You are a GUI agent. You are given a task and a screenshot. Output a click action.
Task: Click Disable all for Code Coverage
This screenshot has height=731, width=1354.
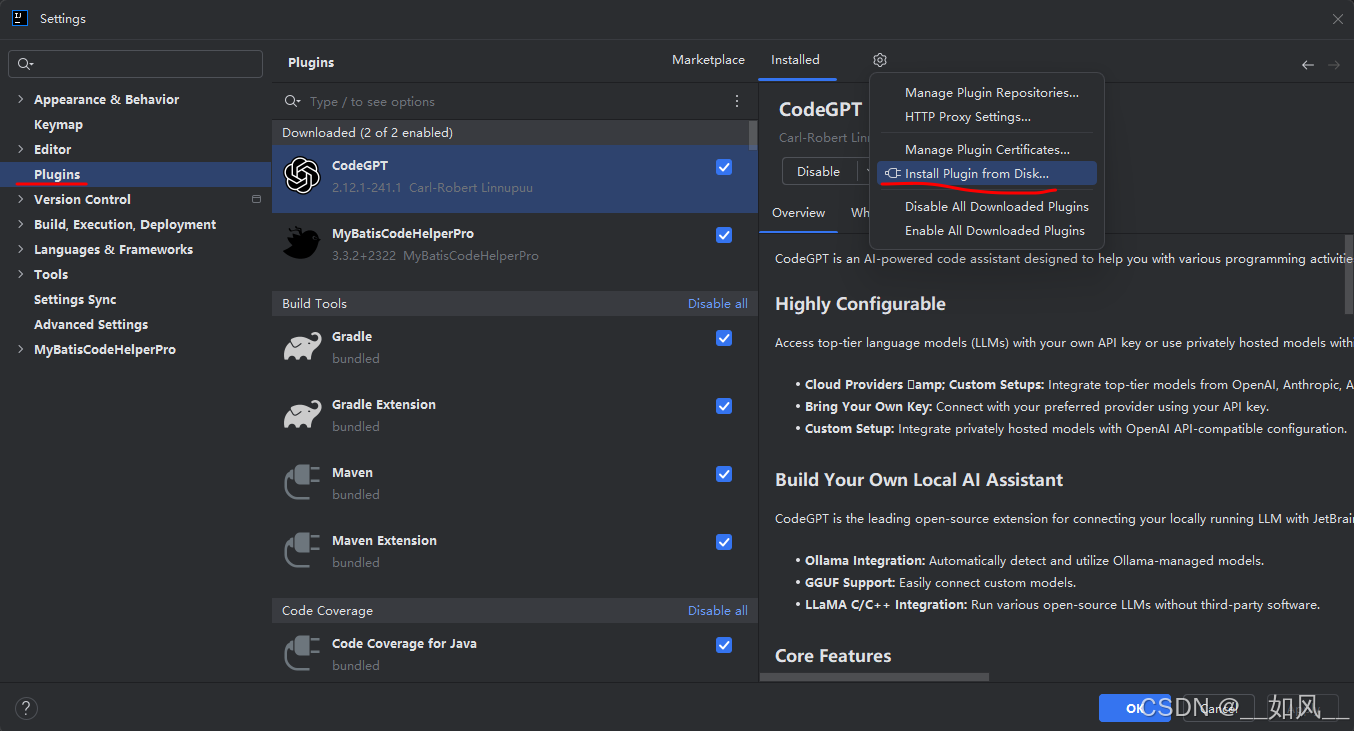point(717,610)
